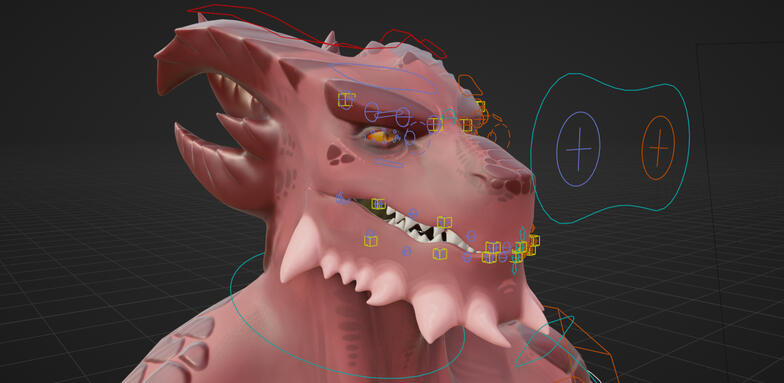Select the blue round control on the front upper lip
Image resolution: width=784 pixels, height=383 pixels.
(x=471, y=235)
